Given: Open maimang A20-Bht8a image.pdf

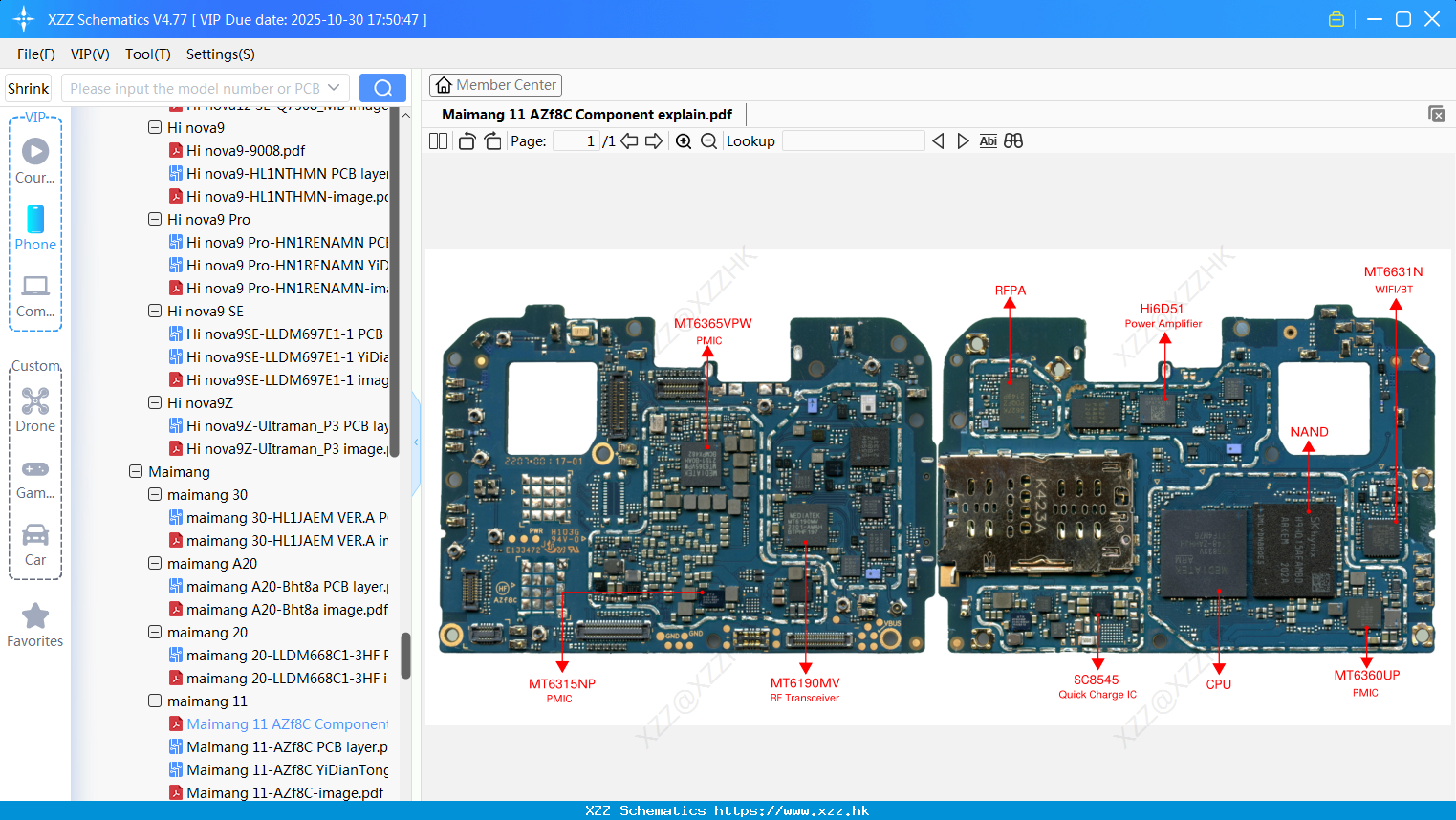Looking at the screenshot, I should point(278,609).
